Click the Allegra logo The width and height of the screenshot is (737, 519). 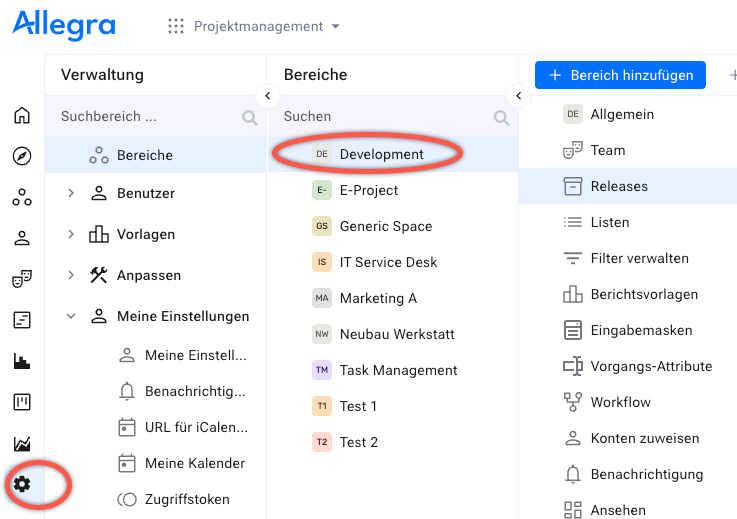coord(64,24)
